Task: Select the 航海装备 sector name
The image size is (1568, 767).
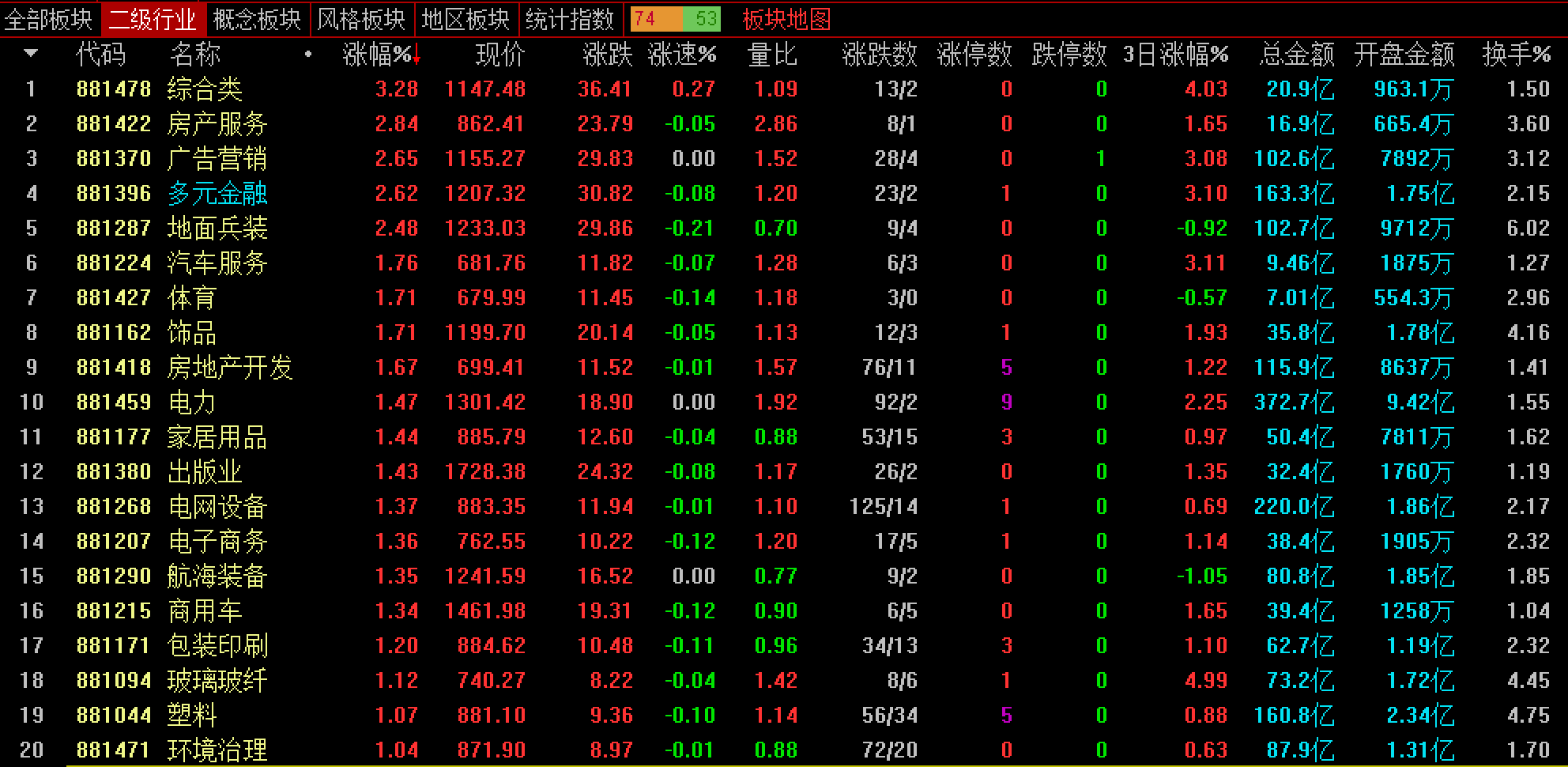Action: [x=217, y=576]
